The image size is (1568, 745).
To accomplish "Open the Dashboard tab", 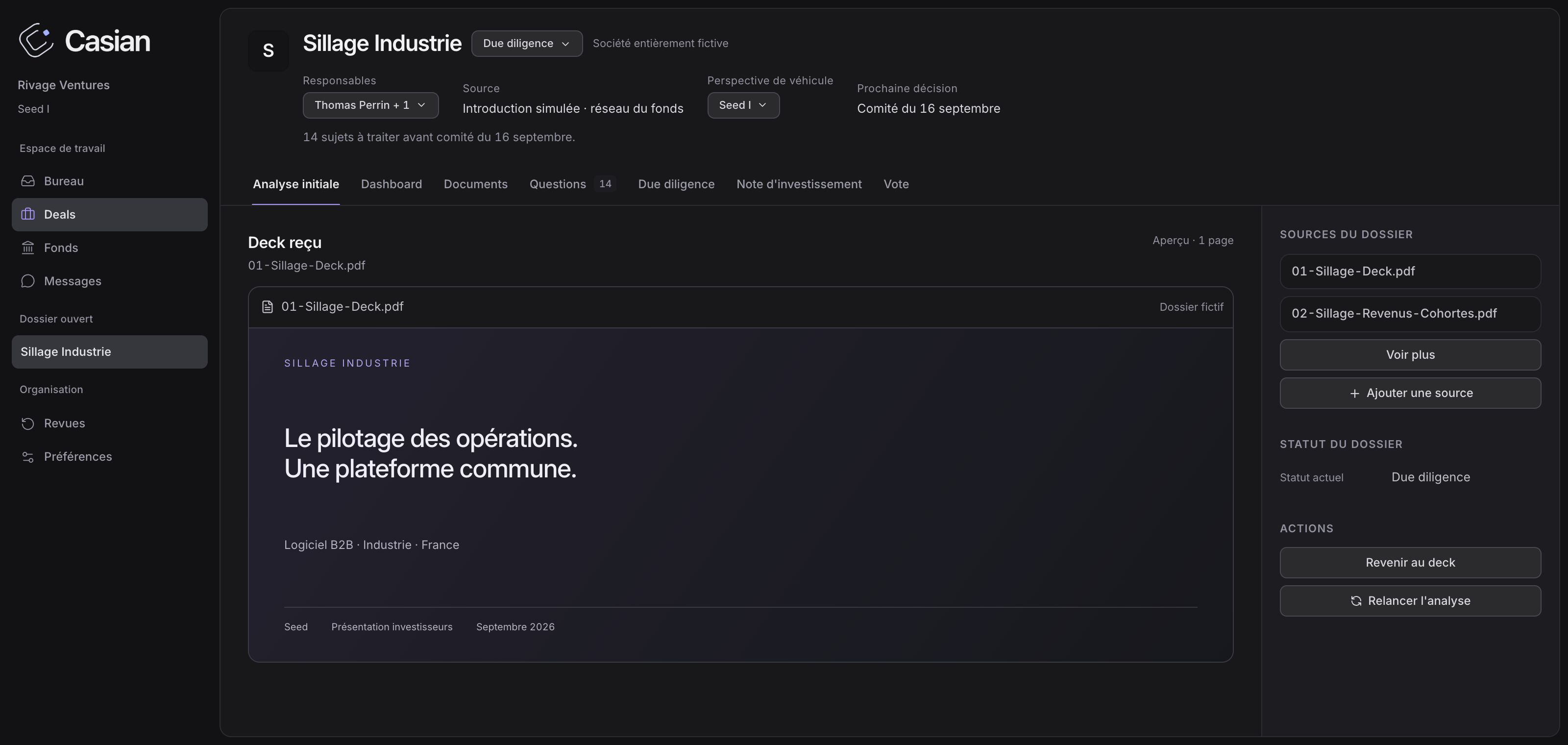I will [392, 184].
